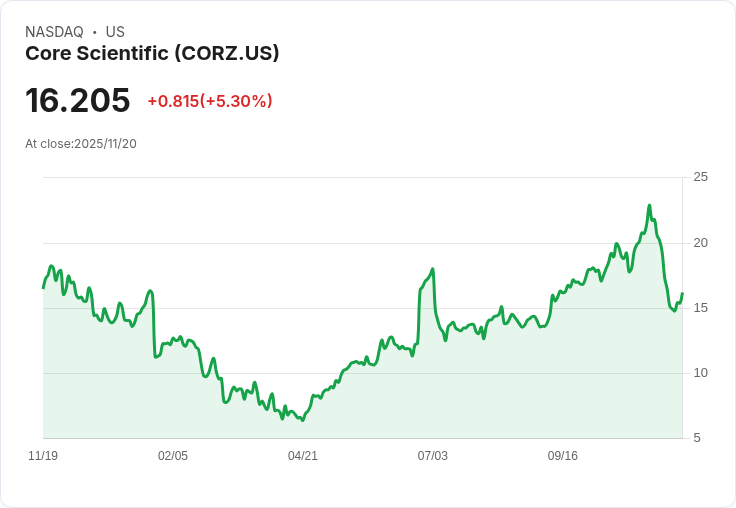Screen dimensions: 736x508
Task: Click the NASDAQ exchange label
Action: tap(54, 32)
